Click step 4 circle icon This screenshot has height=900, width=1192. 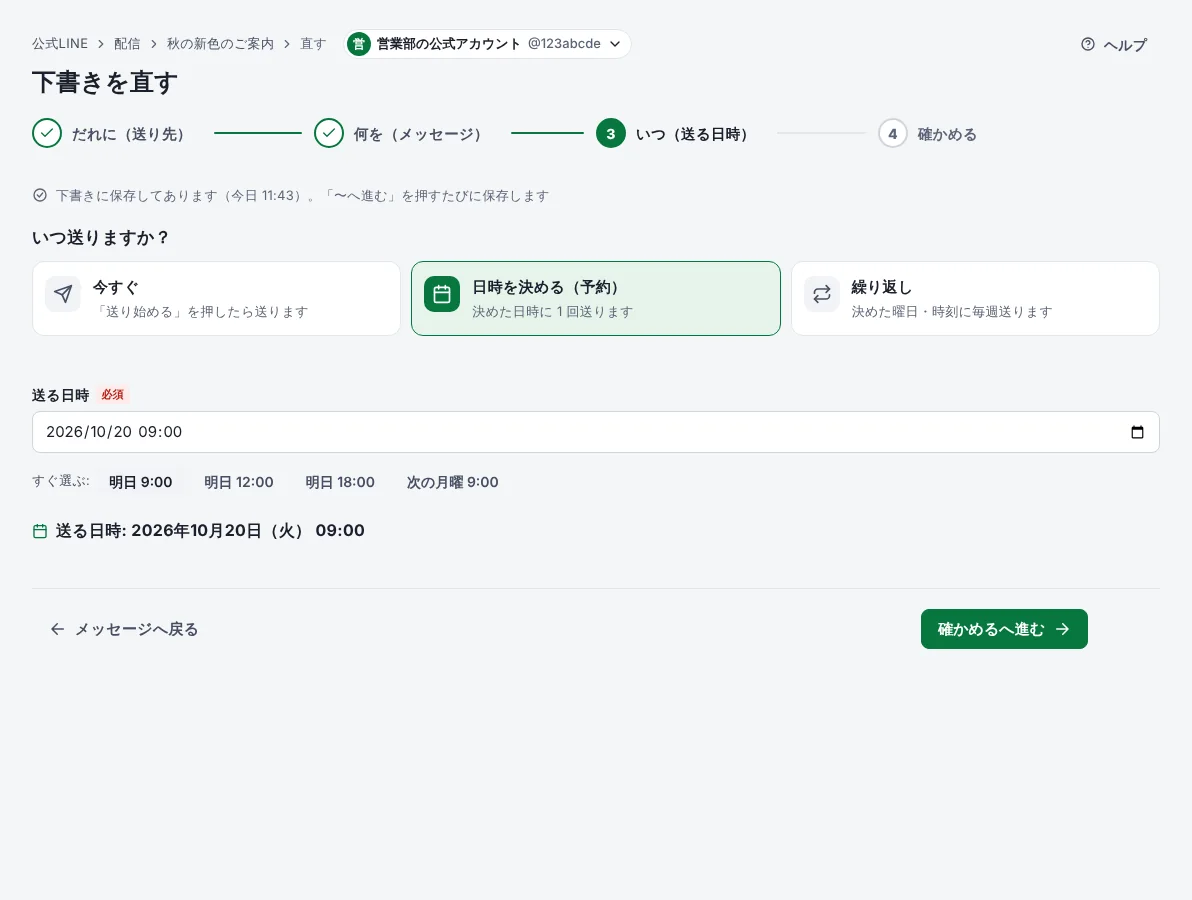[x=892, y=133]
